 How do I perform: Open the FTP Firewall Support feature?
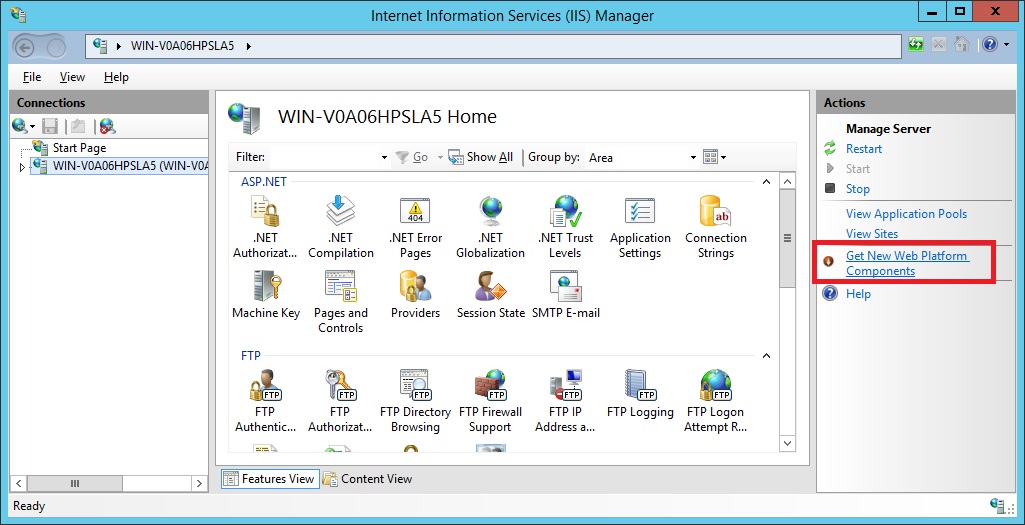point(490,401)
